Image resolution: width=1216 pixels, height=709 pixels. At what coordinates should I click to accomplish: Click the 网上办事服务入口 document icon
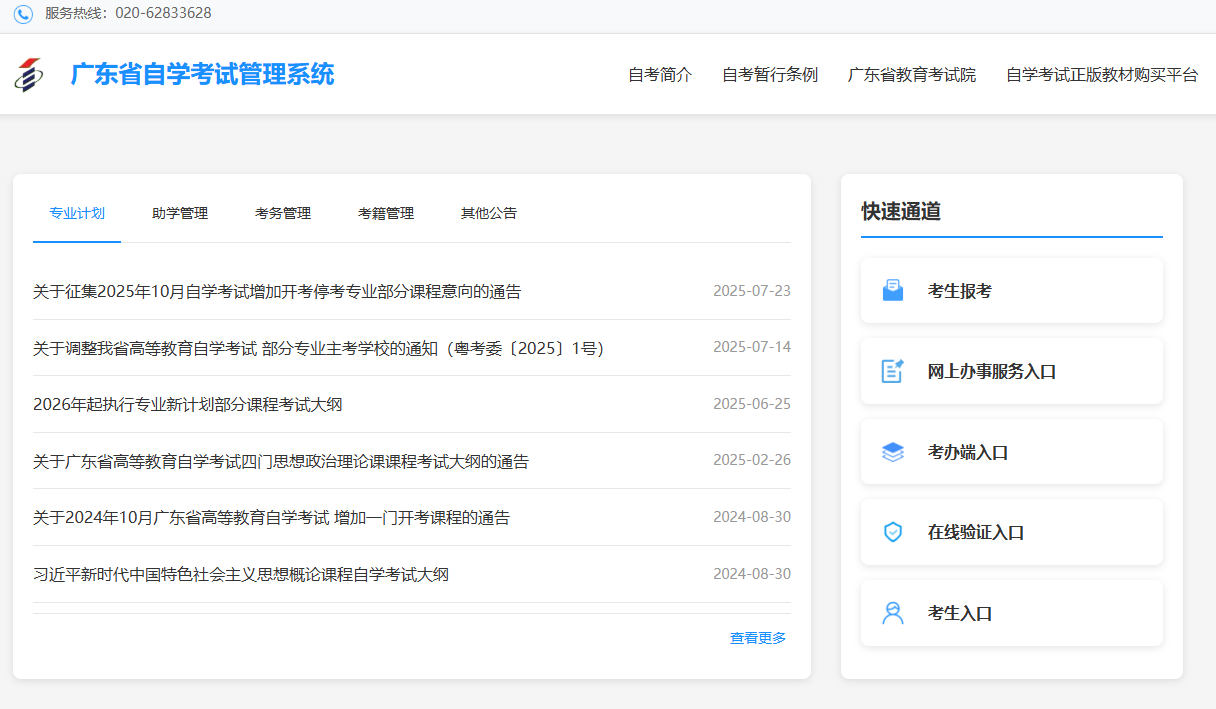click(892, 371)
